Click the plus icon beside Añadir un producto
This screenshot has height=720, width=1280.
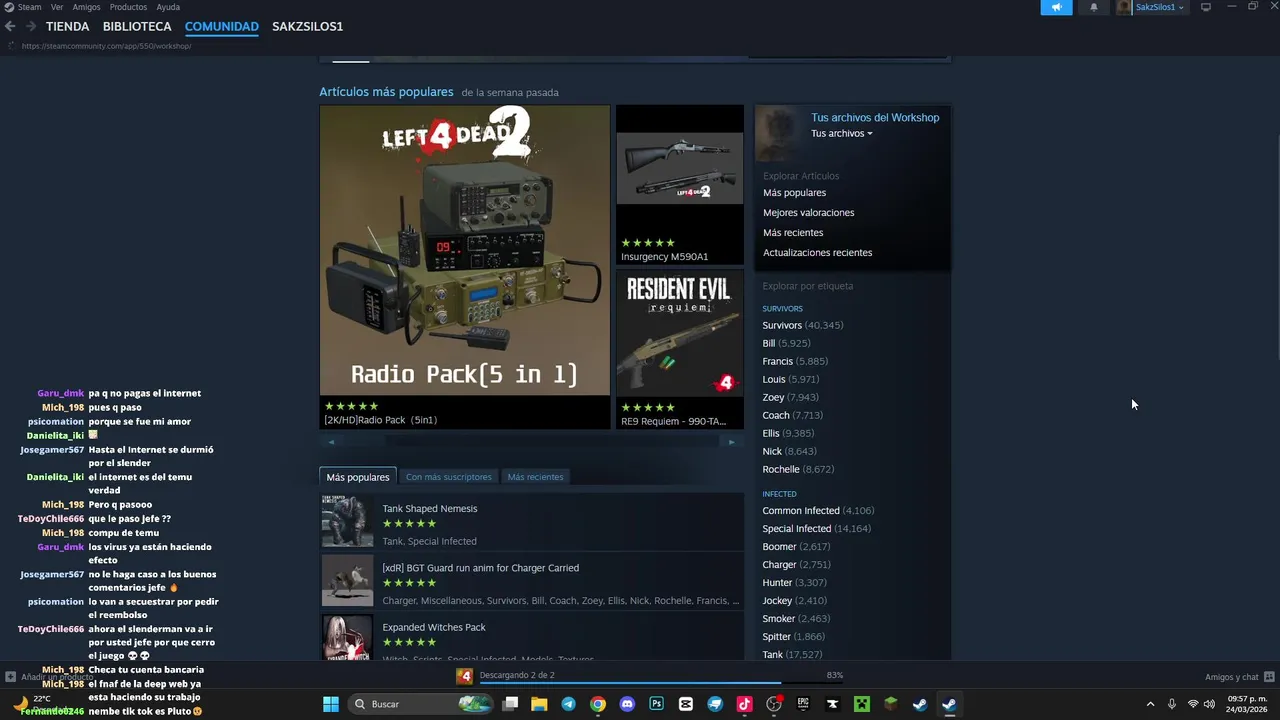[x=10, y=677]
